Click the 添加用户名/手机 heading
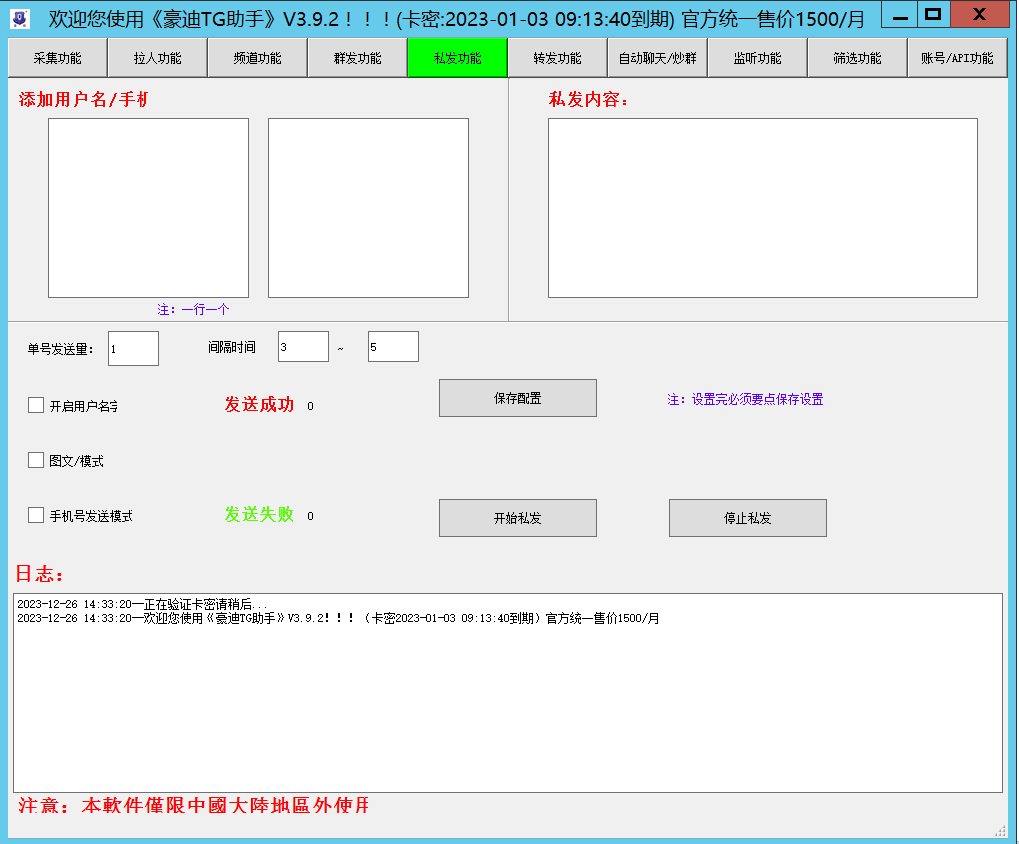The width and height of the screenshot is (1019, 844). tap(83, 99)
